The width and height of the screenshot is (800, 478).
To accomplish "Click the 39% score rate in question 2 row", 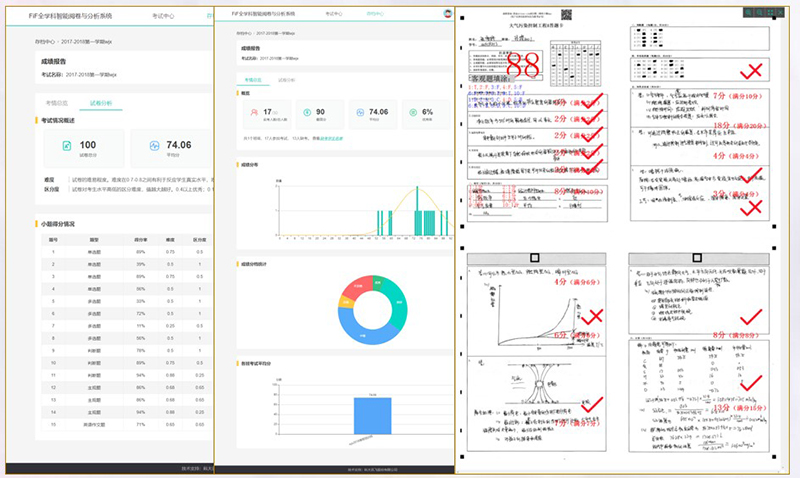I will coord(140,264).
